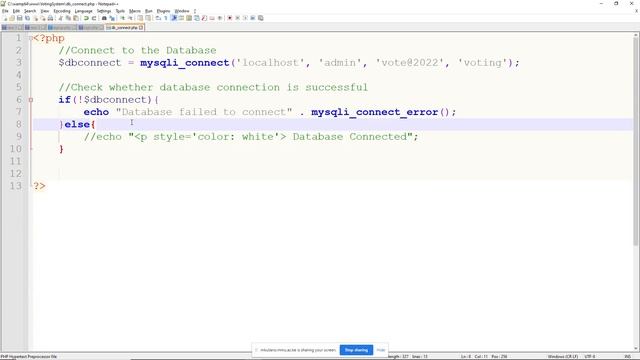Create a new document via toolbar
The width and height of the screenshot is (640, 360).
point(5,18)
